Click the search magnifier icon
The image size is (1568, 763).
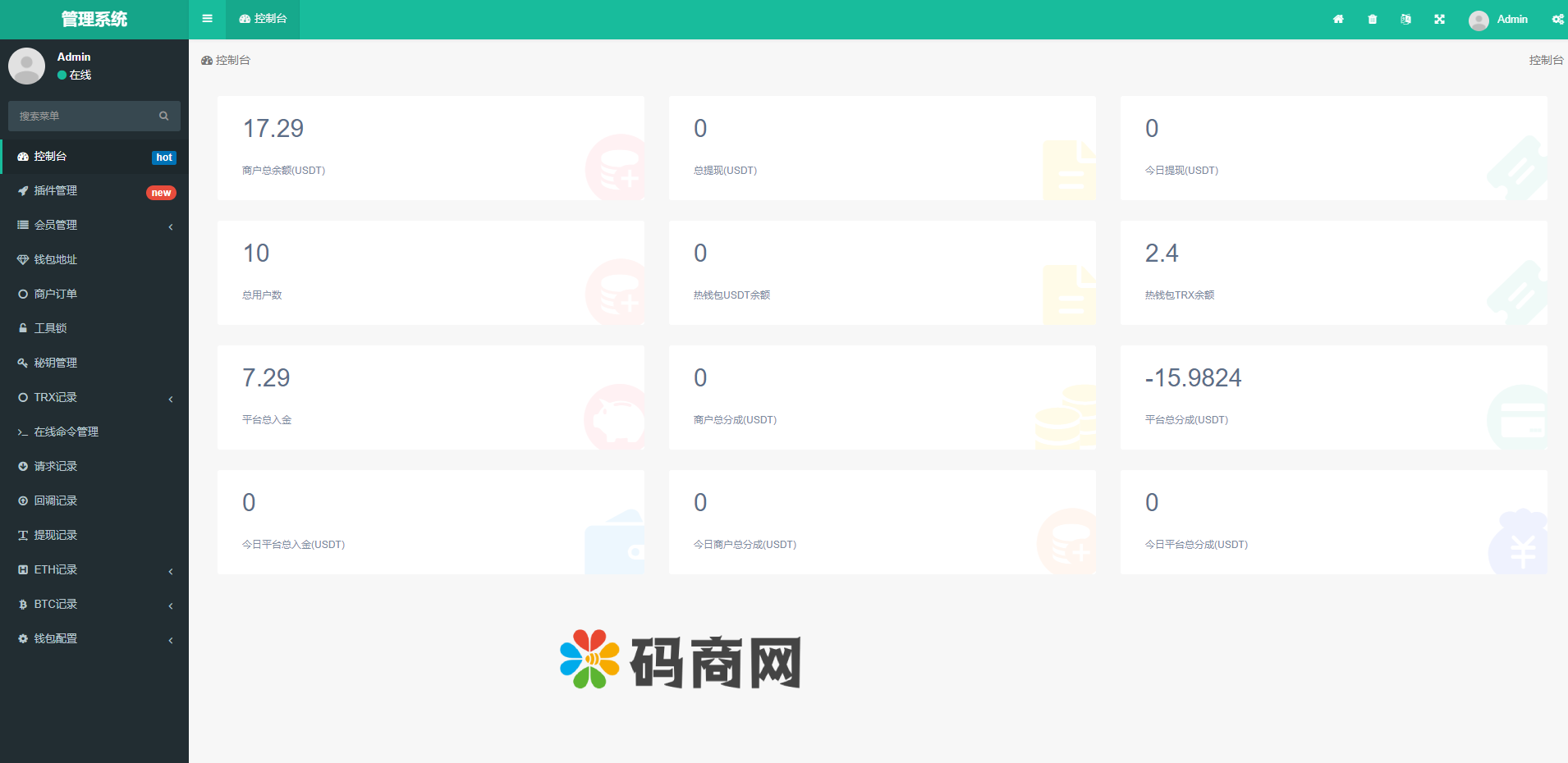(x=164, y=117)
